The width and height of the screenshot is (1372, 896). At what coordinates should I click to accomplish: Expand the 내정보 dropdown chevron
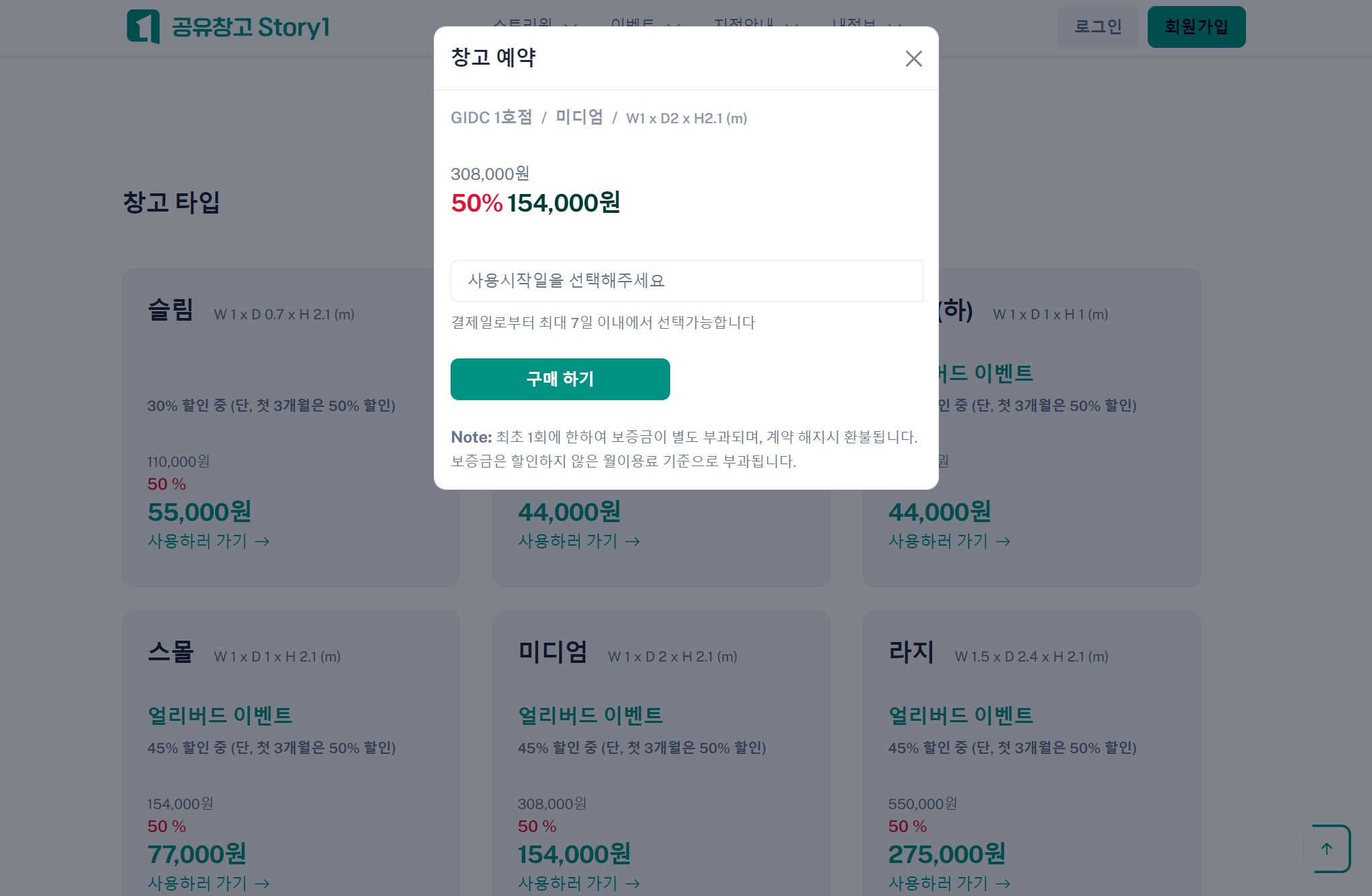pyautogui.click(x=894, y=25)
